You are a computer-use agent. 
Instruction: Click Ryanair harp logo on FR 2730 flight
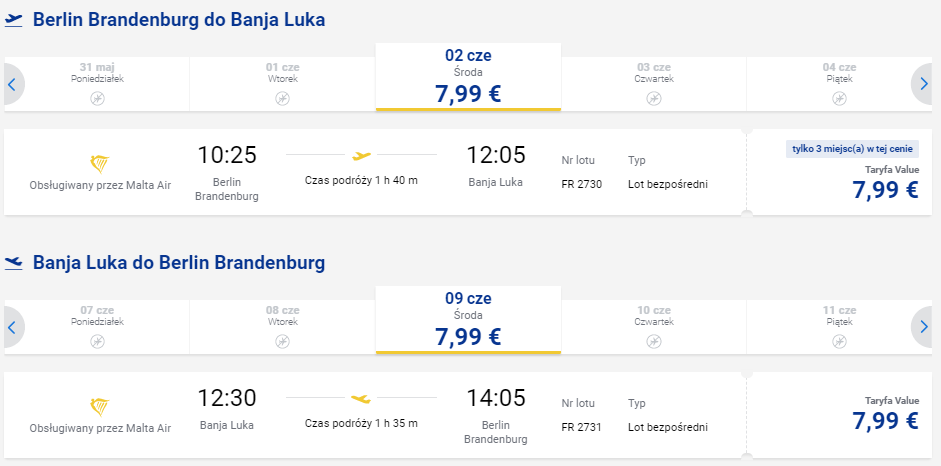(x=100, y=163)
